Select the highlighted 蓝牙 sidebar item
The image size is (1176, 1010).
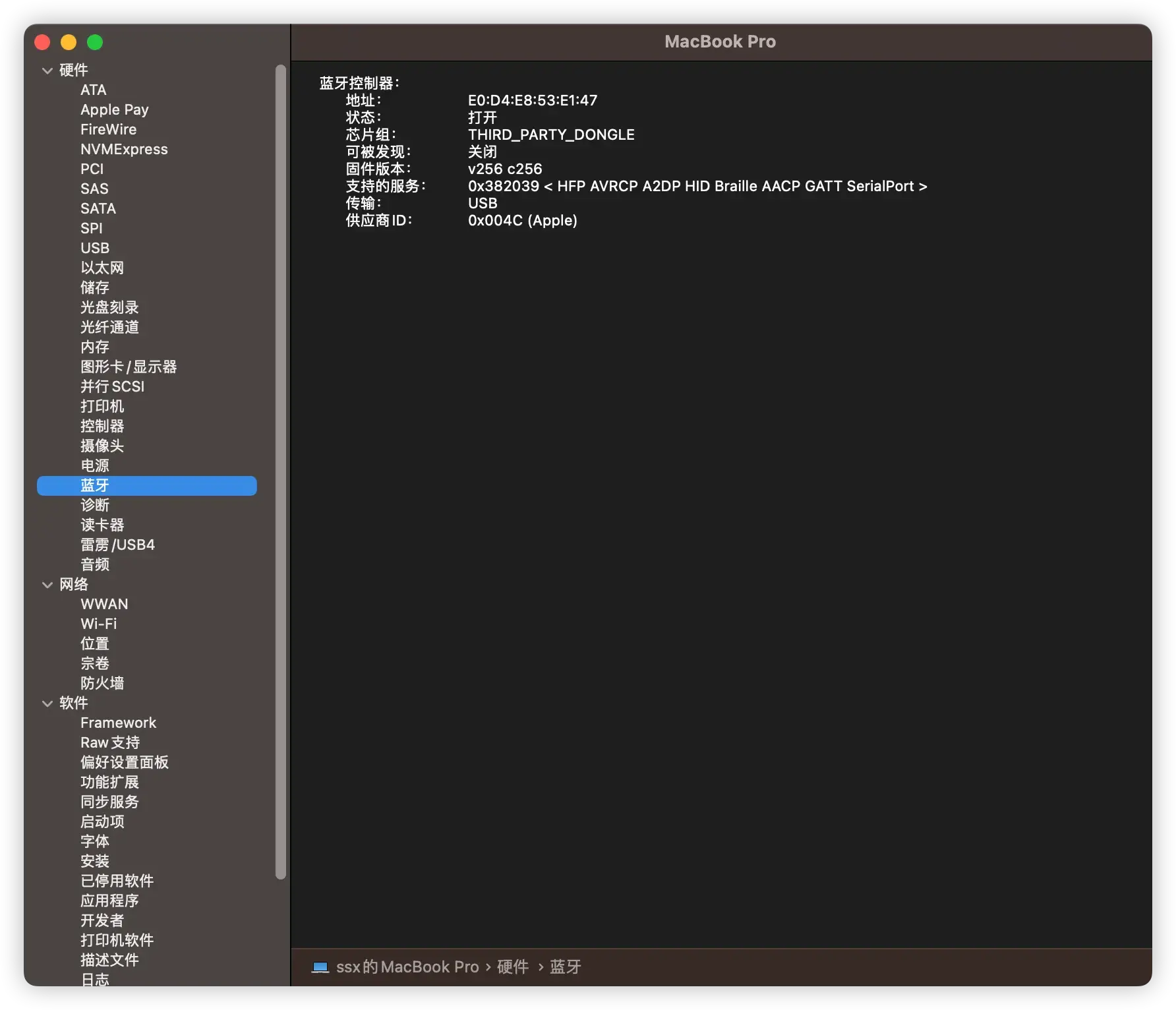tap(147, 486)
